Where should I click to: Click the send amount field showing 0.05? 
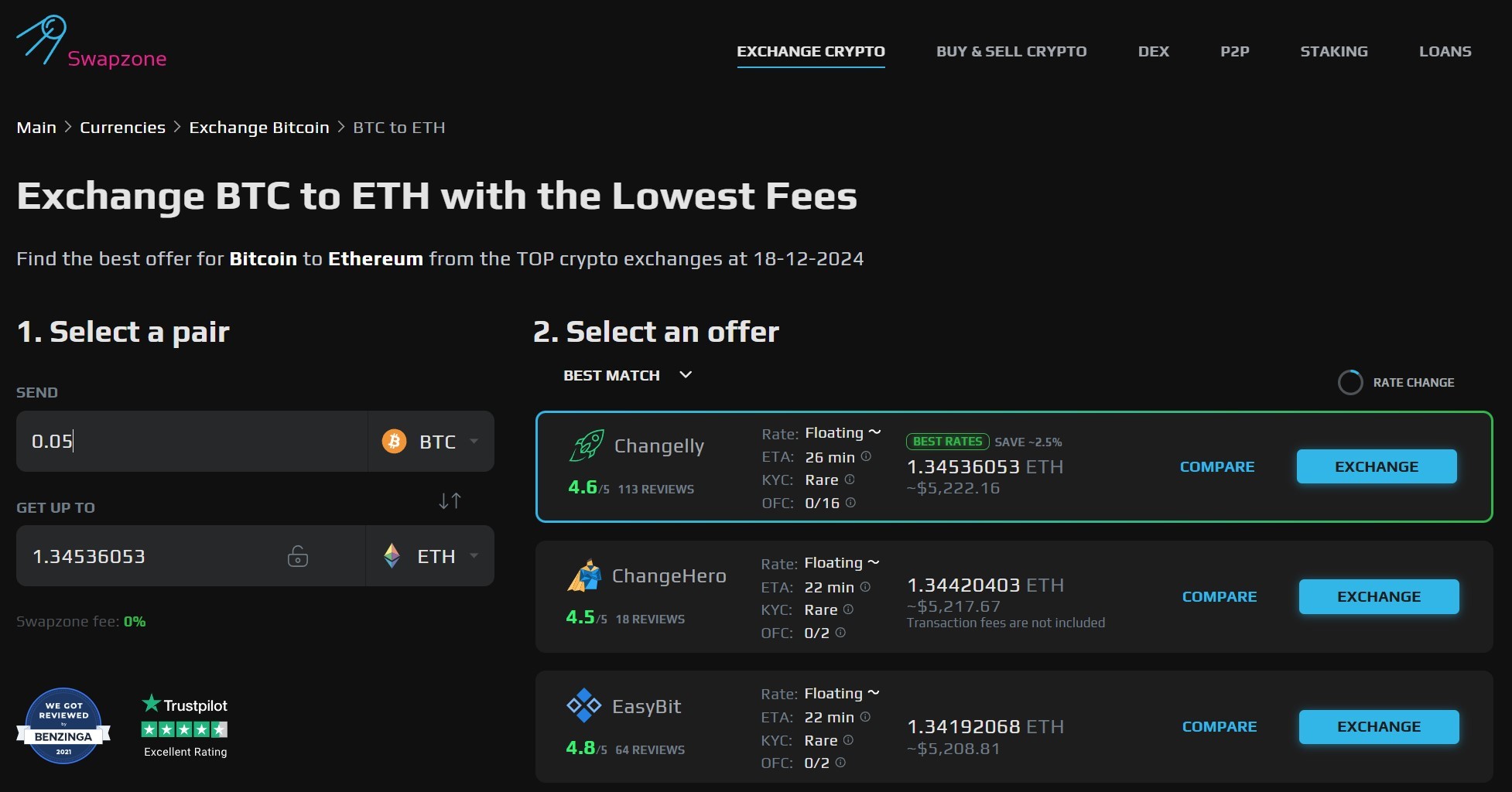click(x=192, y=442)
